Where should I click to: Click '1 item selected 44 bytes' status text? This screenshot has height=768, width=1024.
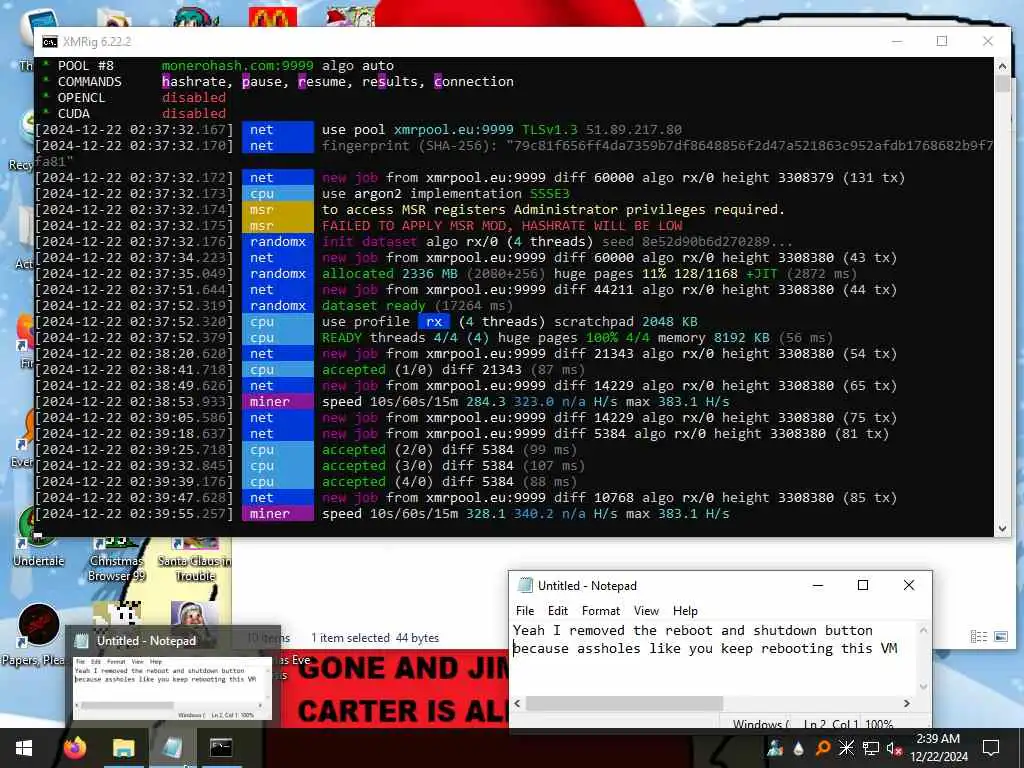[375, 638]
